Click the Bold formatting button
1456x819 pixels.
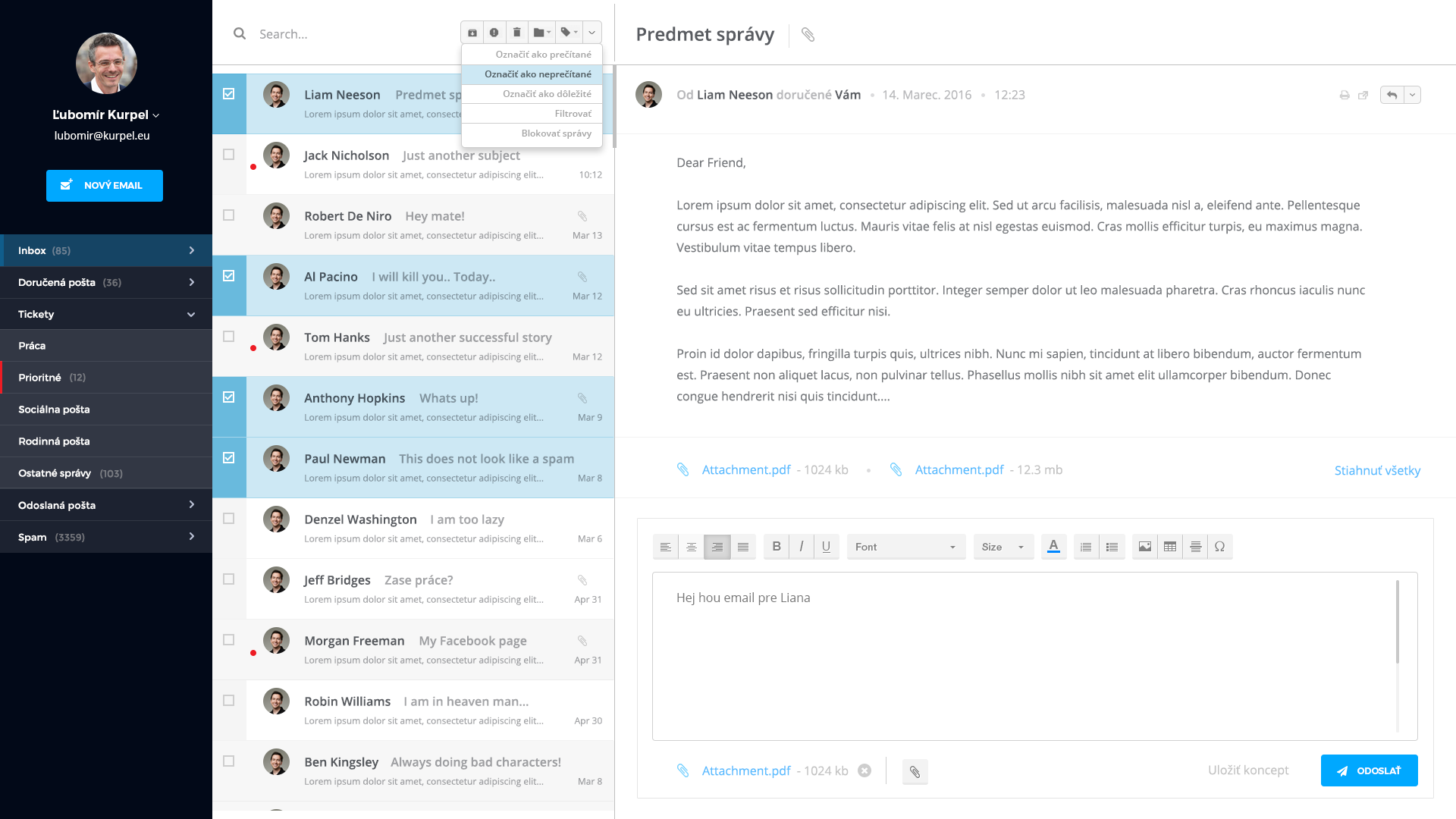[776, 547]
